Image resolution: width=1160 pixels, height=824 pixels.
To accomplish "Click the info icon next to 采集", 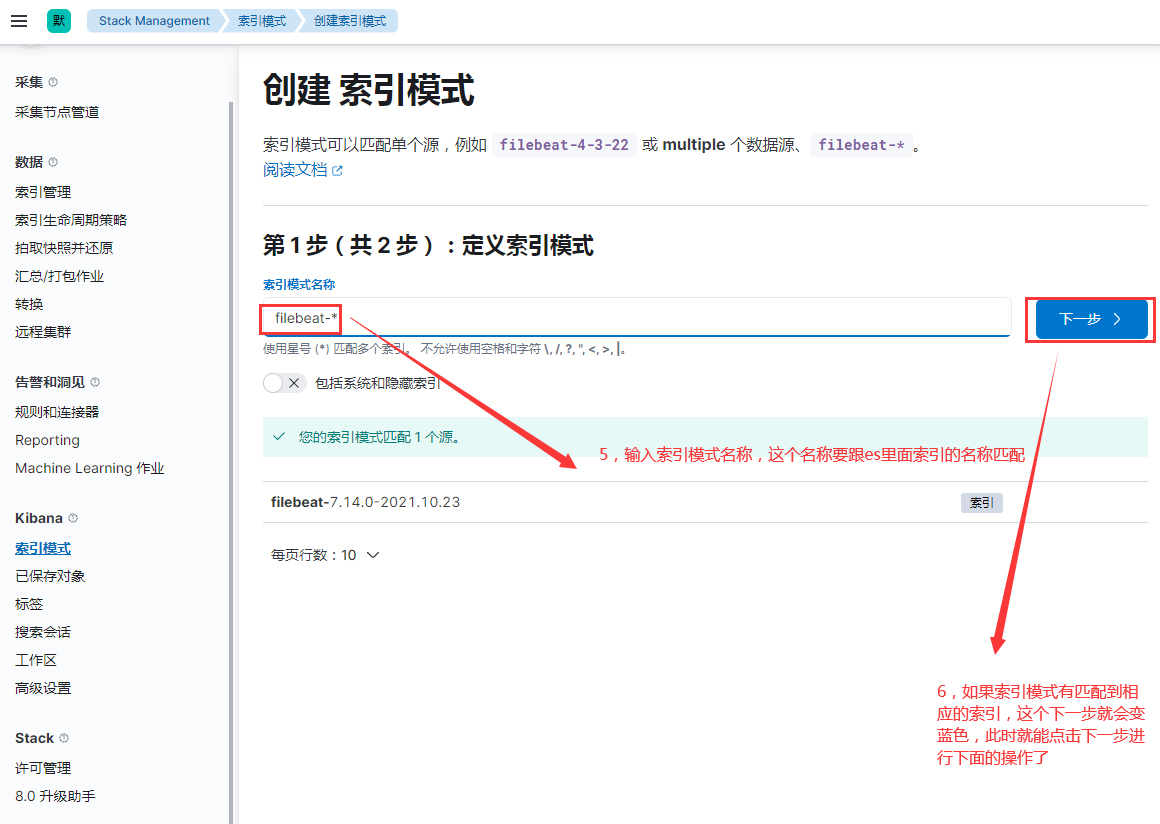I will click(53, 81).
